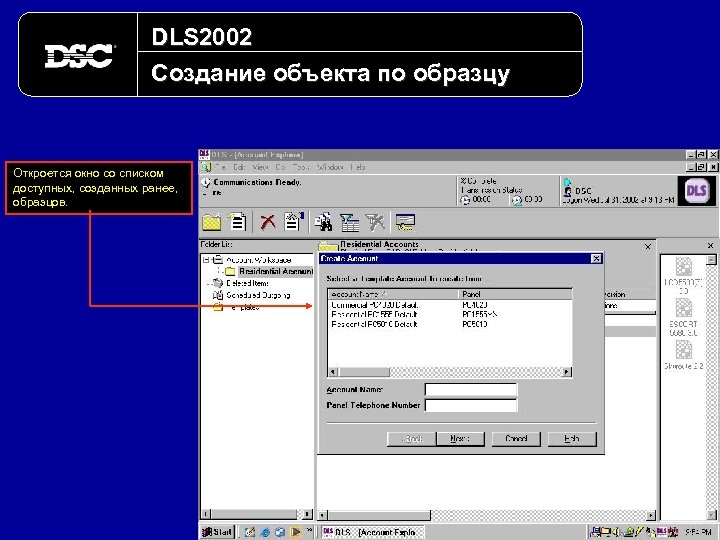This screenshot has width=720, height=540.
Task: Click the Communications Ready status icon
Action: tap(206, 183)
